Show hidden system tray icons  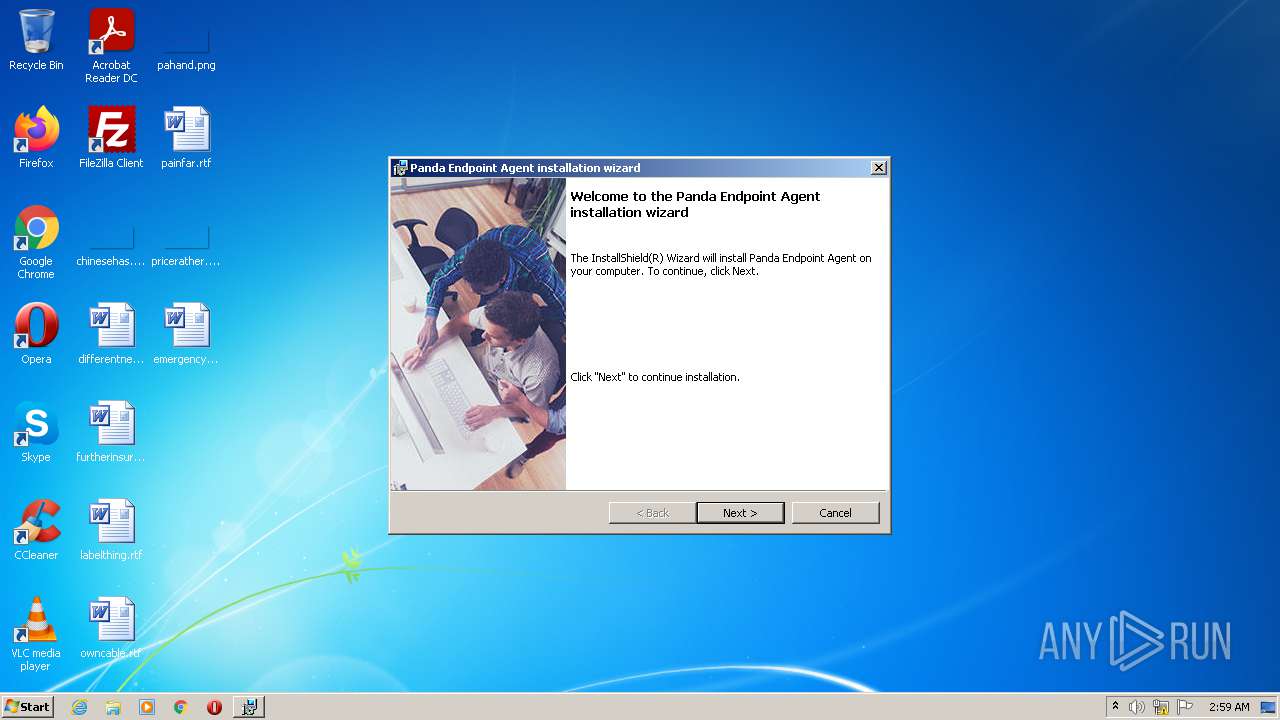pyautogui.click(x=1115, y=707)
